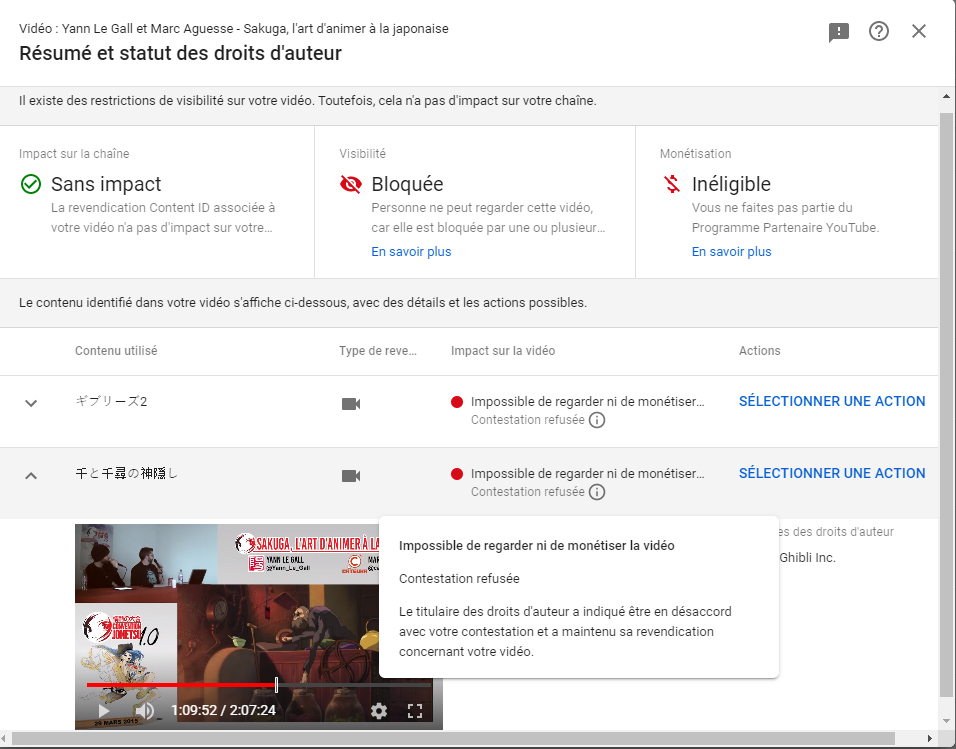Expand the ギブリーズ2 claim row

point(31,403)
